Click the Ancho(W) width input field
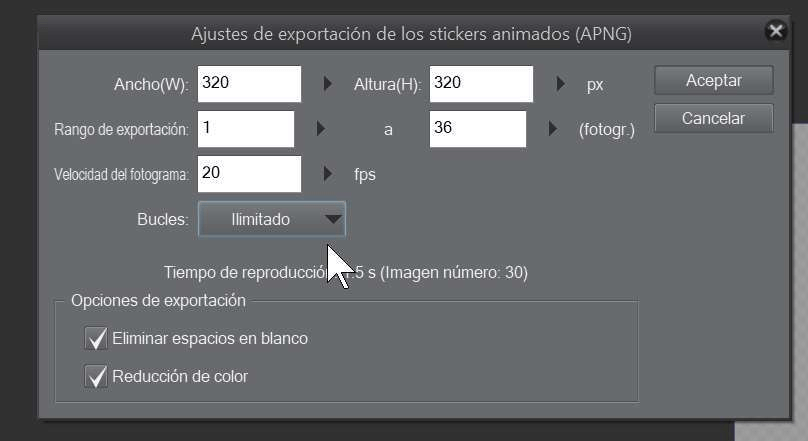 pyautogui.click(x=249, y=84)
